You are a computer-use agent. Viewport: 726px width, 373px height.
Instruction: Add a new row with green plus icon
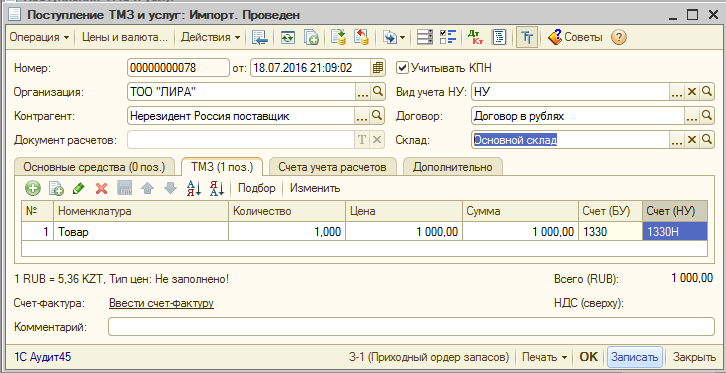[32, 188]
